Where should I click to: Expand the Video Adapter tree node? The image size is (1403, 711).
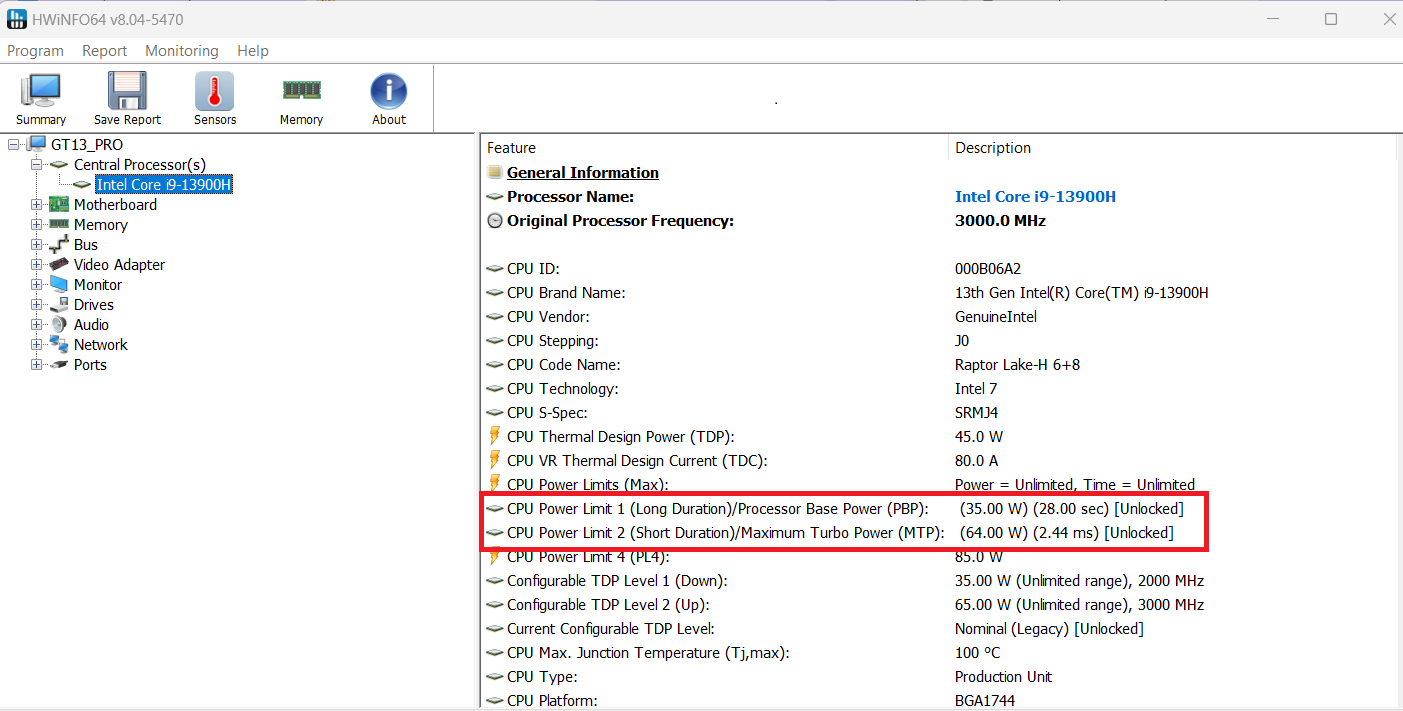pos(36,264)
